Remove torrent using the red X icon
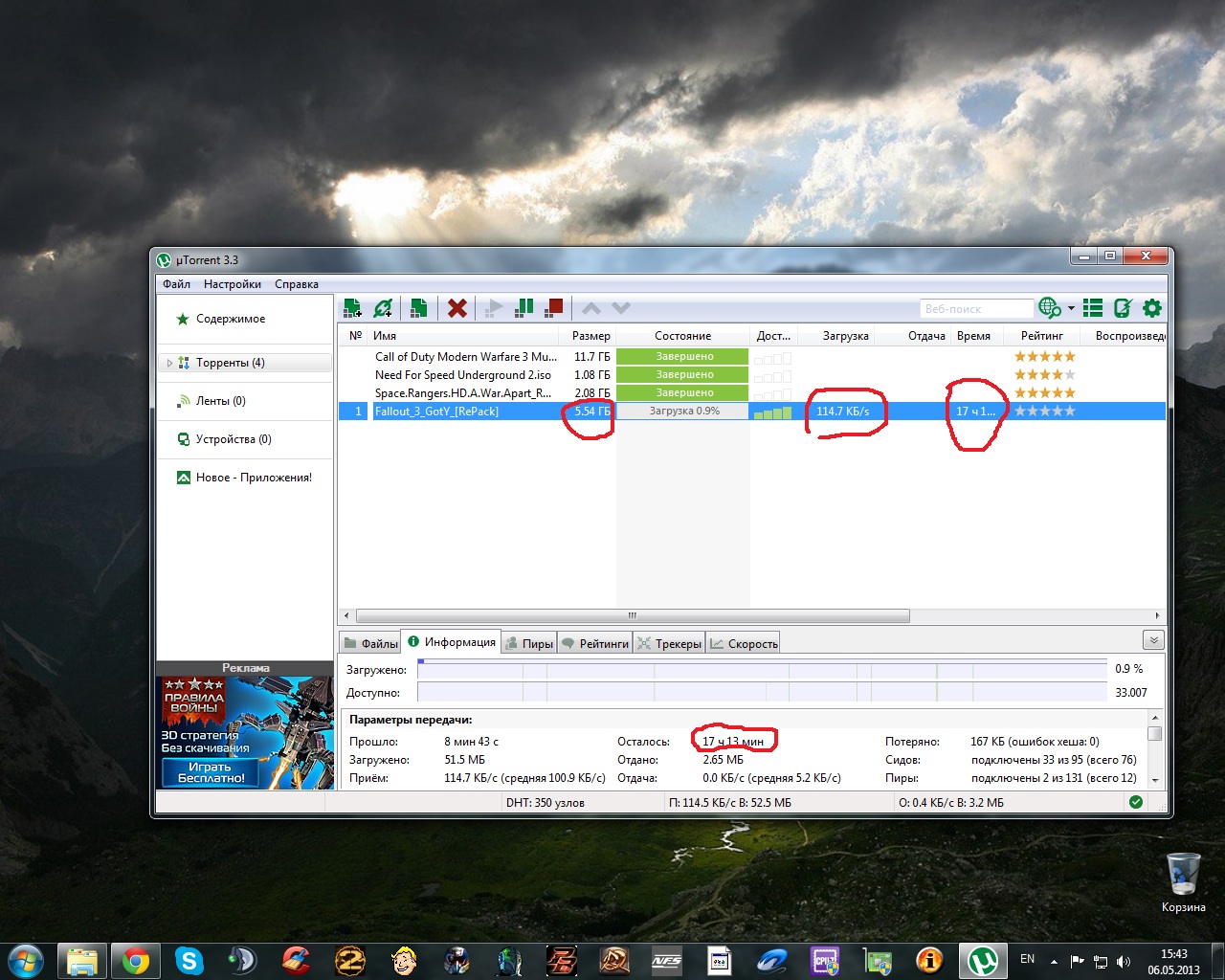The width and height of the screenshot is (1225, 980). pos(457,308)
